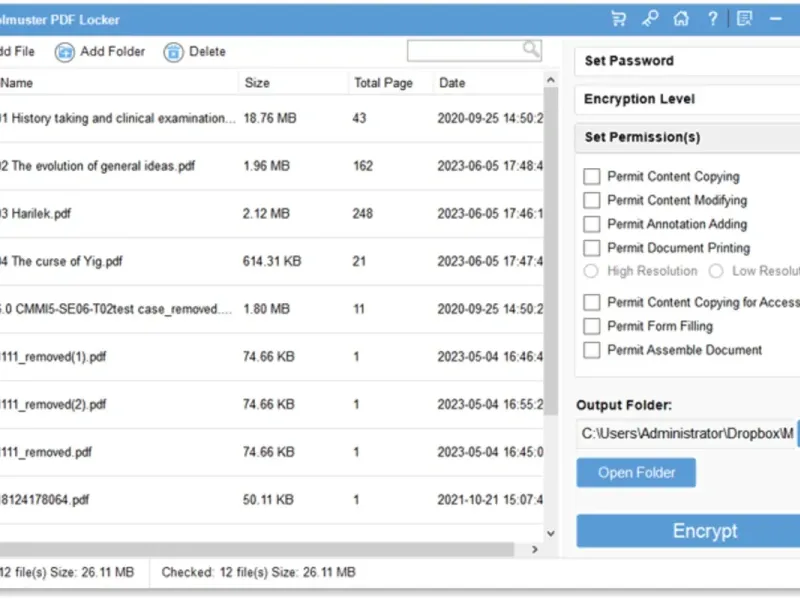800x600 pixels.
Task: Click the Delete trash icon
Action: pos(173,52)
